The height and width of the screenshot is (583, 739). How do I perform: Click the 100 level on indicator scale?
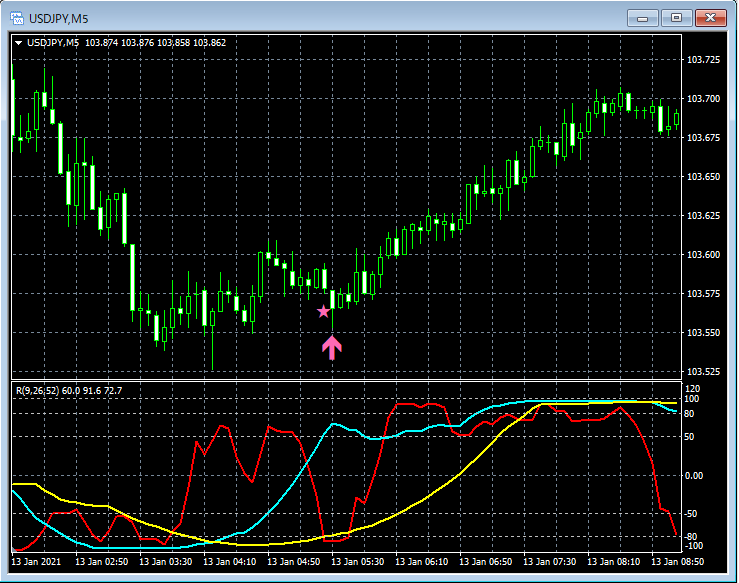coord(692,399)
